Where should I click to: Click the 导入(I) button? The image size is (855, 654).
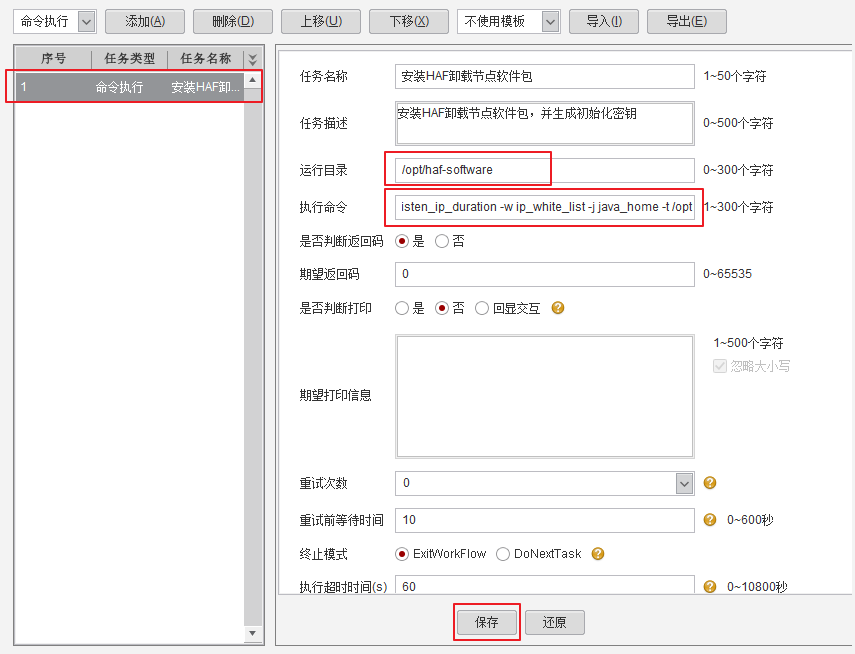pyautogui.click(x=604, y=22)
